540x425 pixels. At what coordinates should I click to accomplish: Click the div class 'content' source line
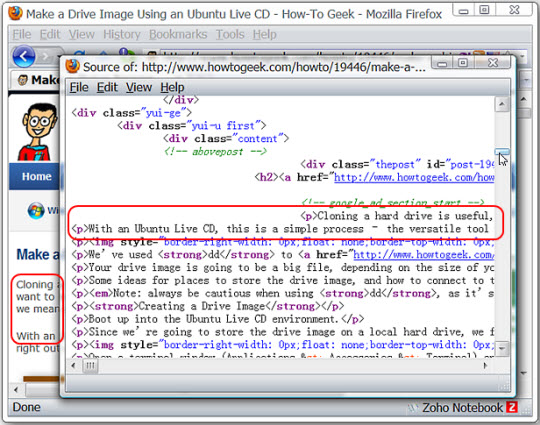(226, 138)
